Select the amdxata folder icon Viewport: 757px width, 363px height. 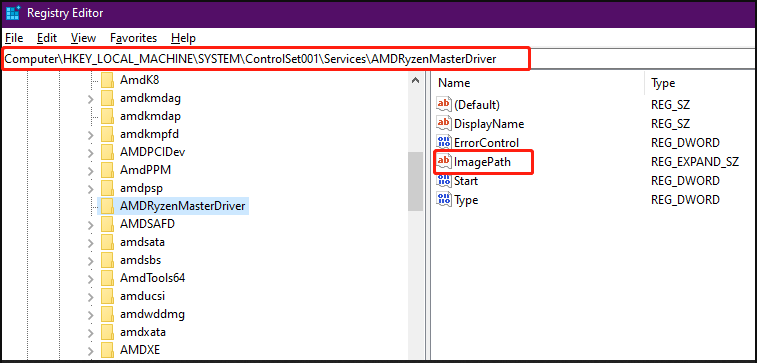tap(107, 332)
